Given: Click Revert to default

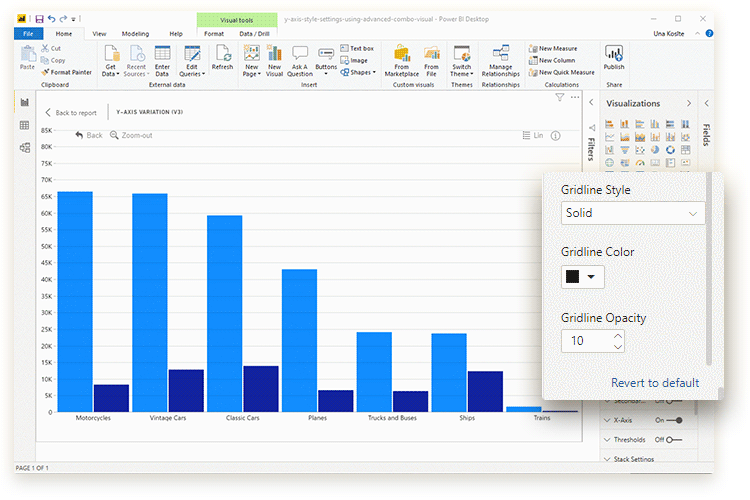Looking at the screenshot, I should [x=655, y=383].
